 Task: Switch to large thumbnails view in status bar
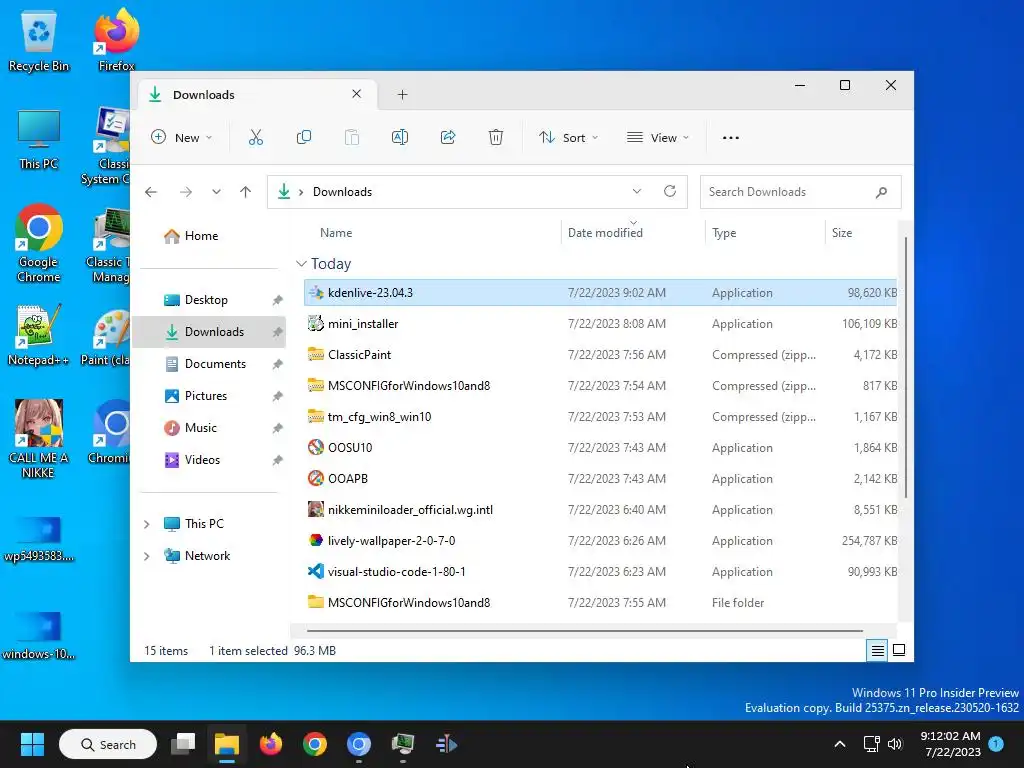coord(899,650)
